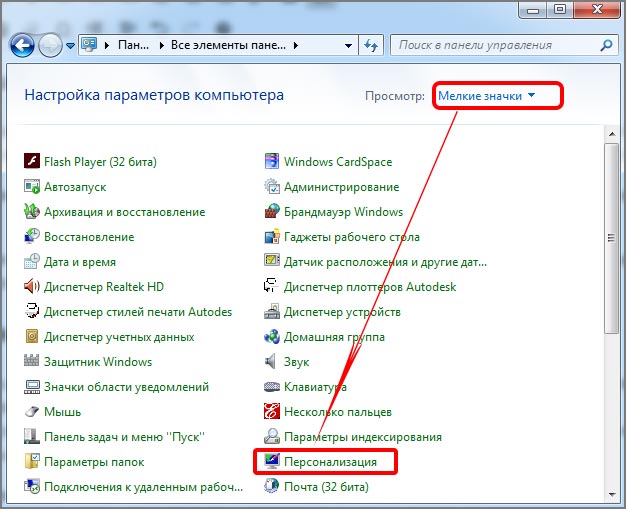
Task: Go back with the blue Back button
Action: (x=22, y=45)
